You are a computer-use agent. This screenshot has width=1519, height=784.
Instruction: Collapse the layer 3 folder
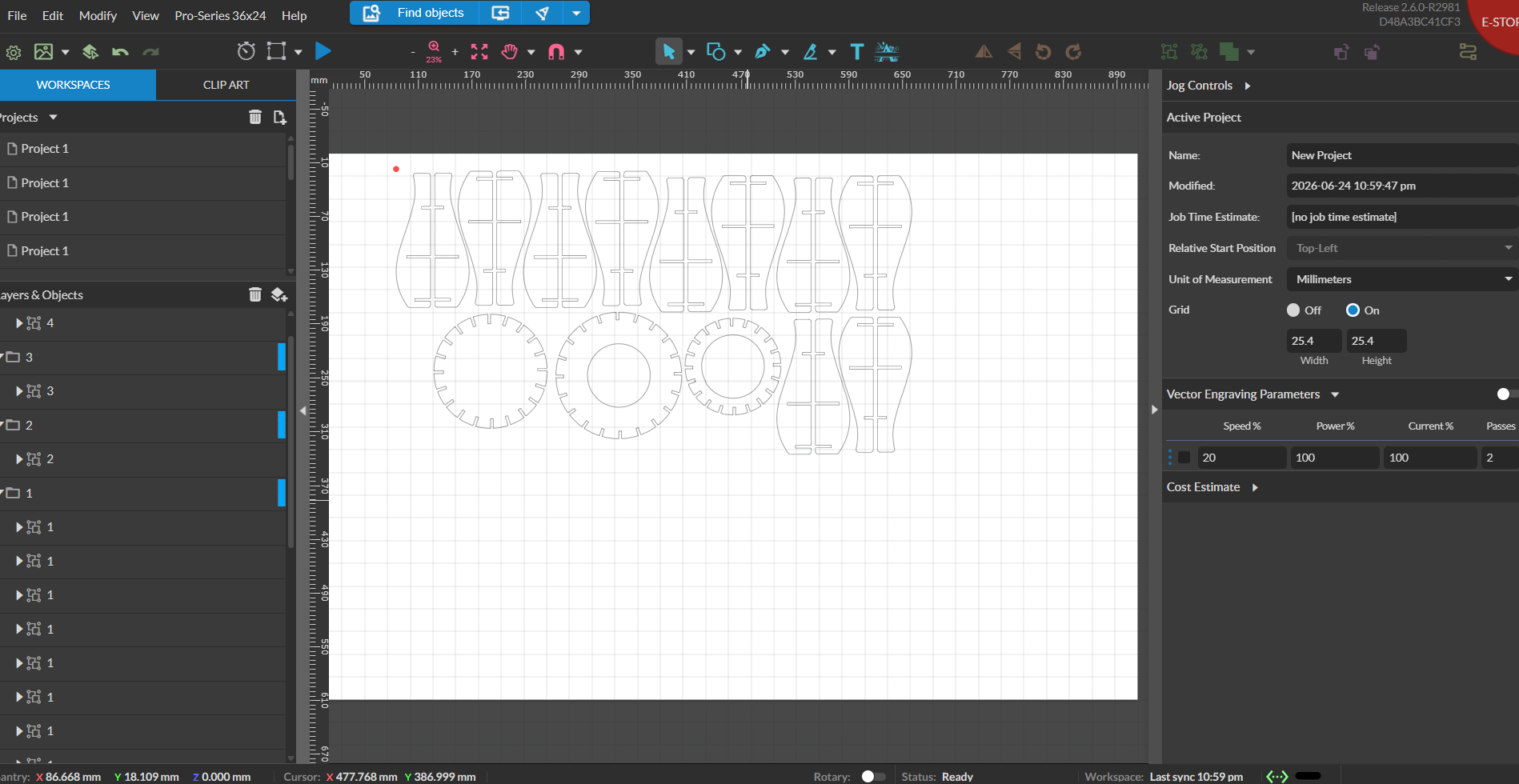coord(3,357)
